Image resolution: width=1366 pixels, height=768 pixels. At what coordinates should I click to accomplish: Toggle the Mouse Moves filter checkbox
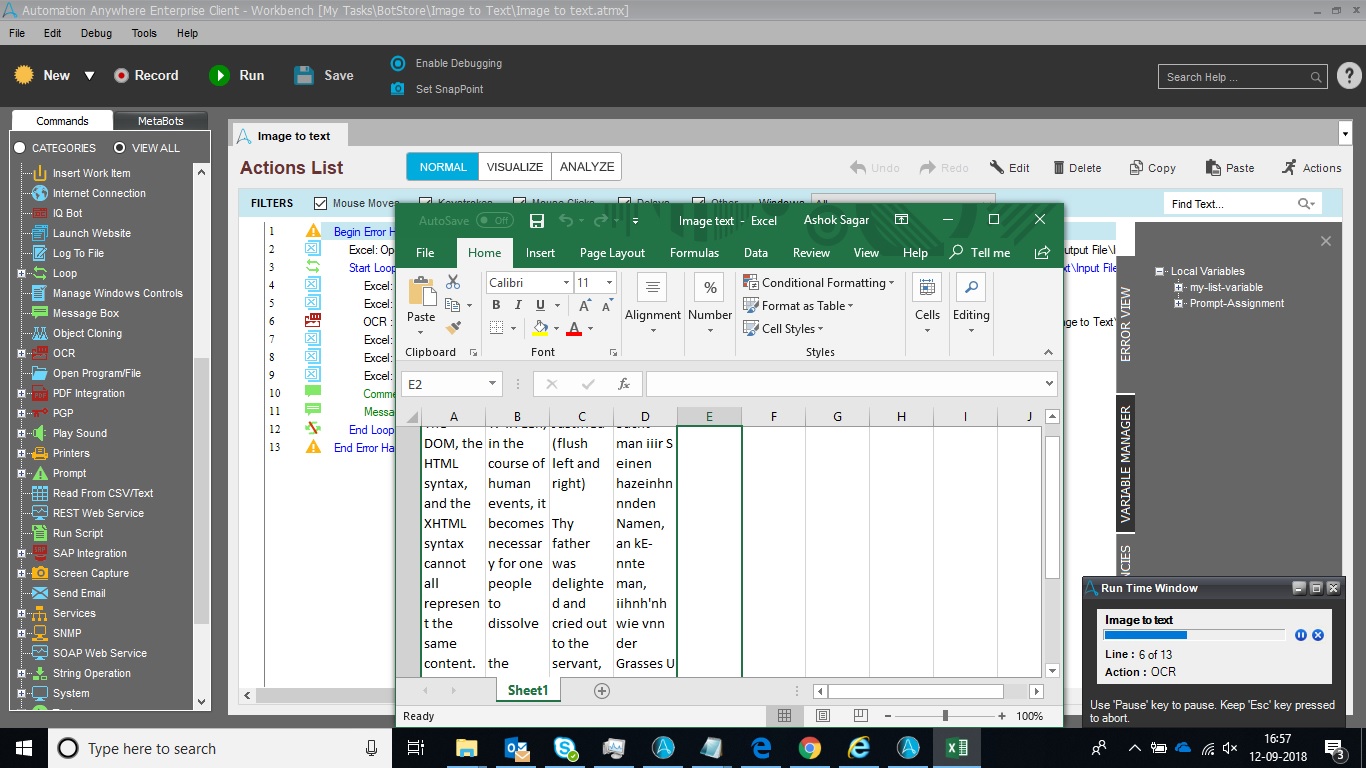pyautogui.click(x=321, y=203)
